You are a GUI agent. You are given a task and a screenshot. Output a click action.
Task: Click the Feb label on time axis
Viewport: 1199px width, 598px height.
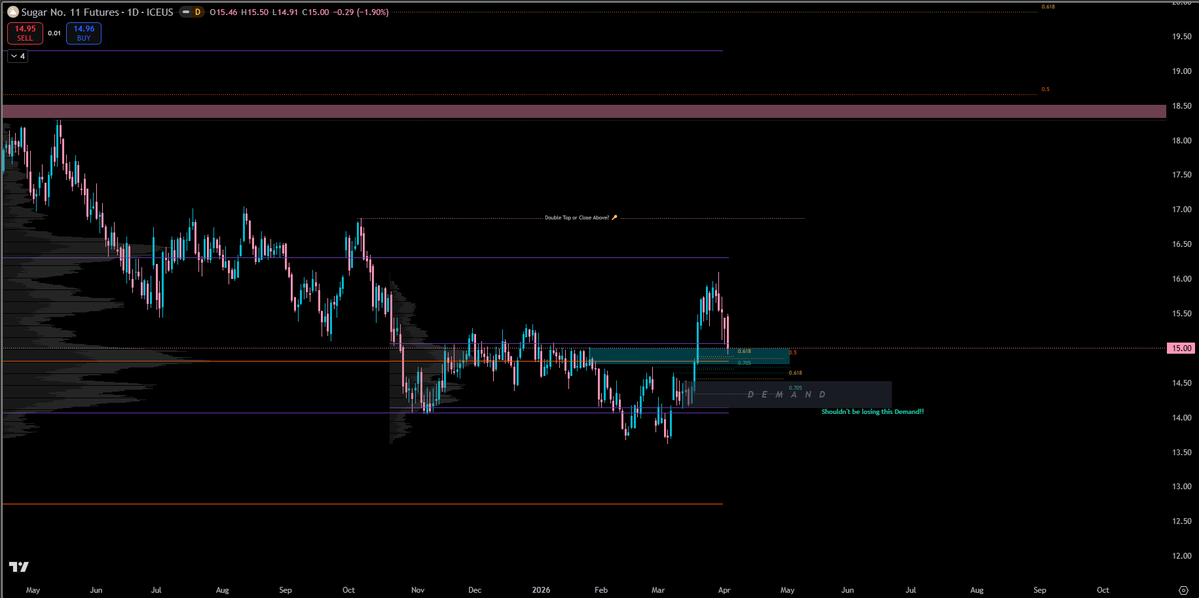click(601, 590)
